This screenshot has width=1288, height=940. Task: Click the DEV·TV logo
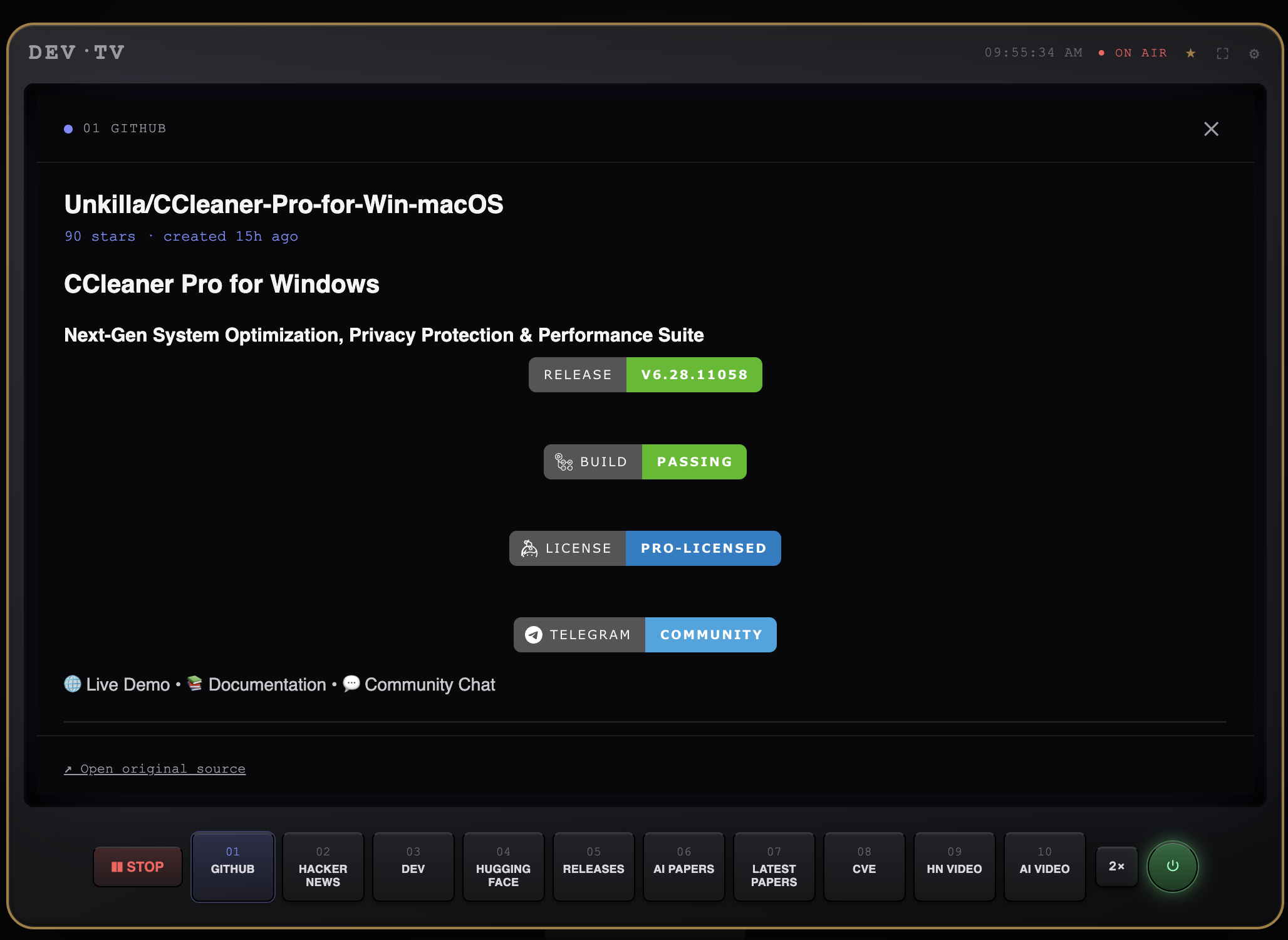[76, 53]
